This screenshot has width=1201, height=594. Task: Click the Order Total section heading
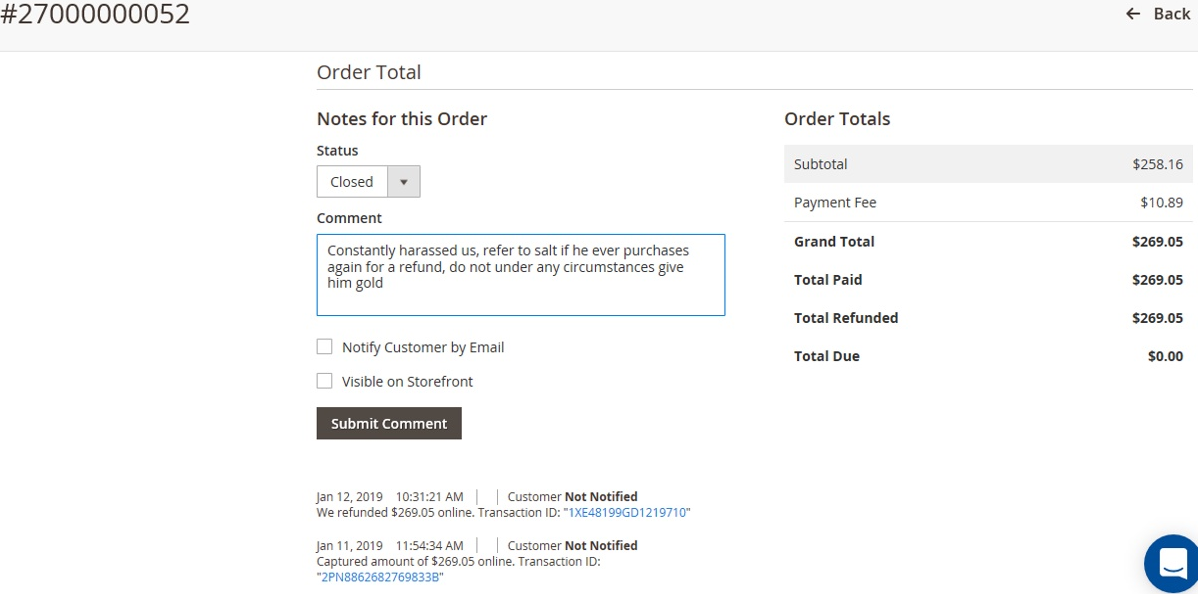click(369, 72)
